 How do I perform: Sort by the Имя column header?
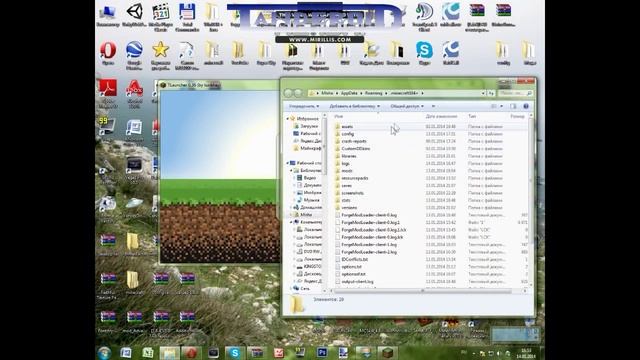point(338,116)
